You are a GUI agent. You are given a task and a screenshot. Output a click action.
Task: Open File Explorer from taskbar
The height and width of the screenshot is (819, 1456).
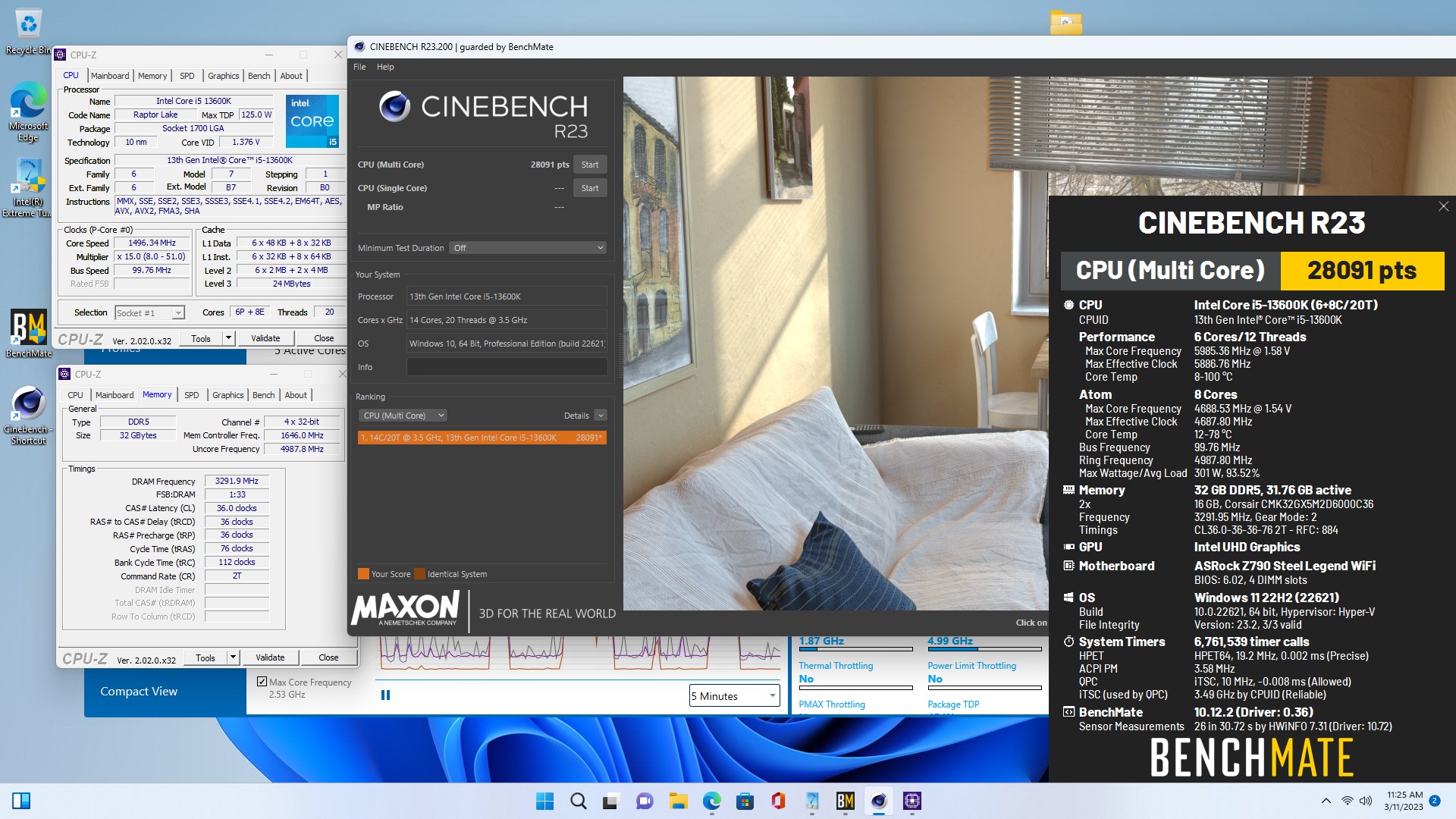[678, 801]
